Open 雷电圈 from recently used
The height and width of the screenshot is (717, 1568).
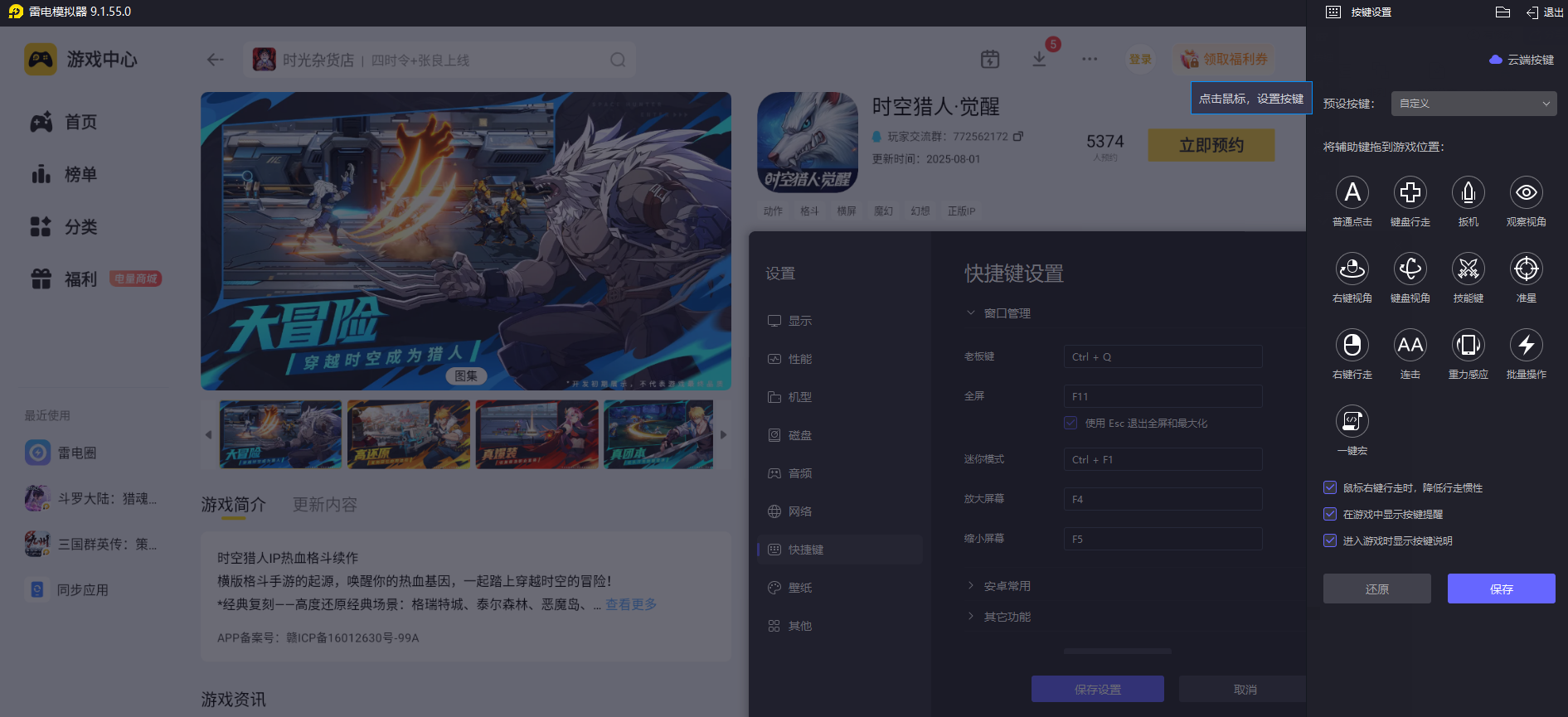[x=61, y=453]
